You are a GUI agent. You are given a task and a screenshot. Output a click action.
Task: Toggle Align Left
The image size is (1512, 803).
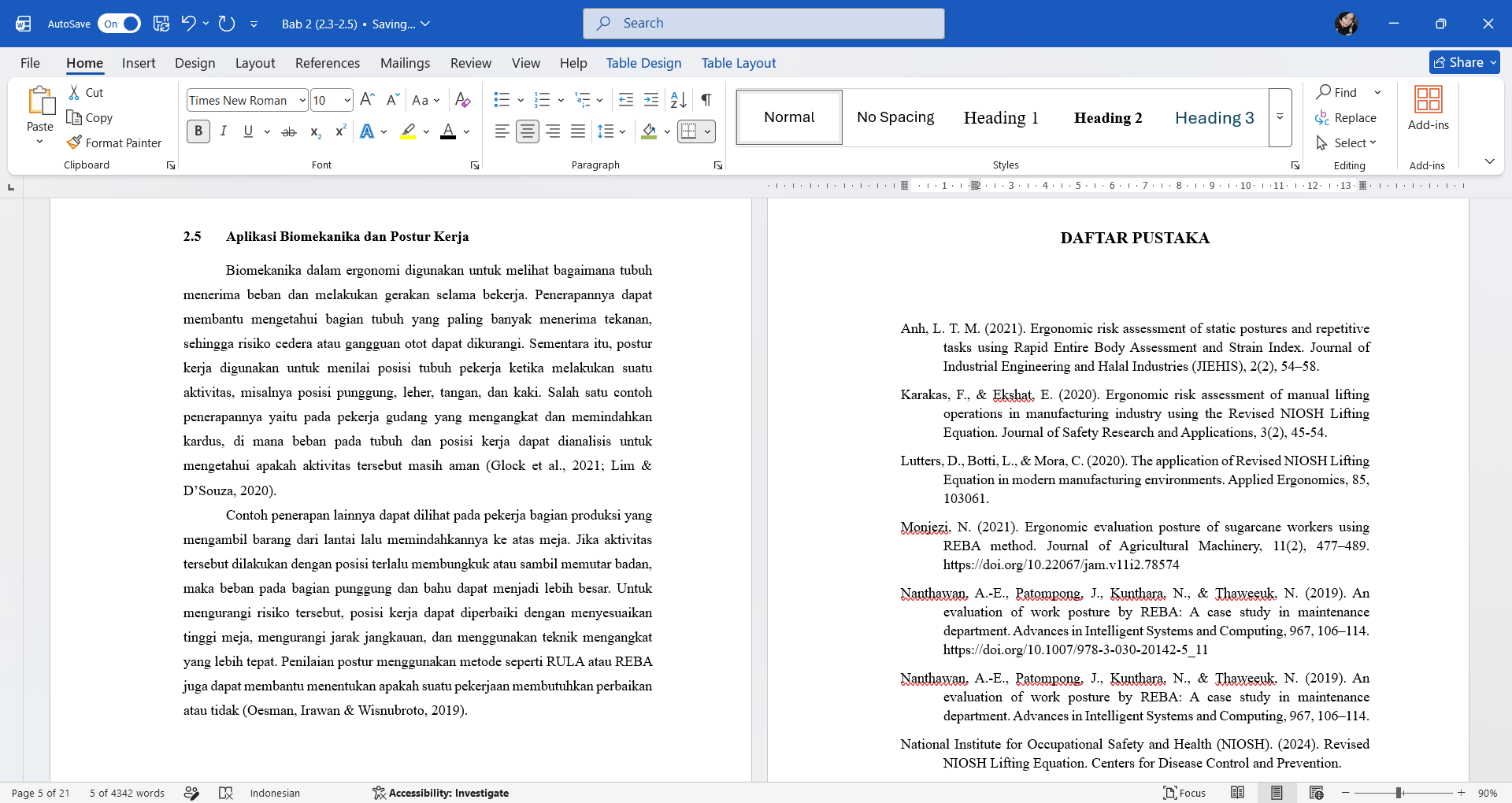tap(502, 131)
